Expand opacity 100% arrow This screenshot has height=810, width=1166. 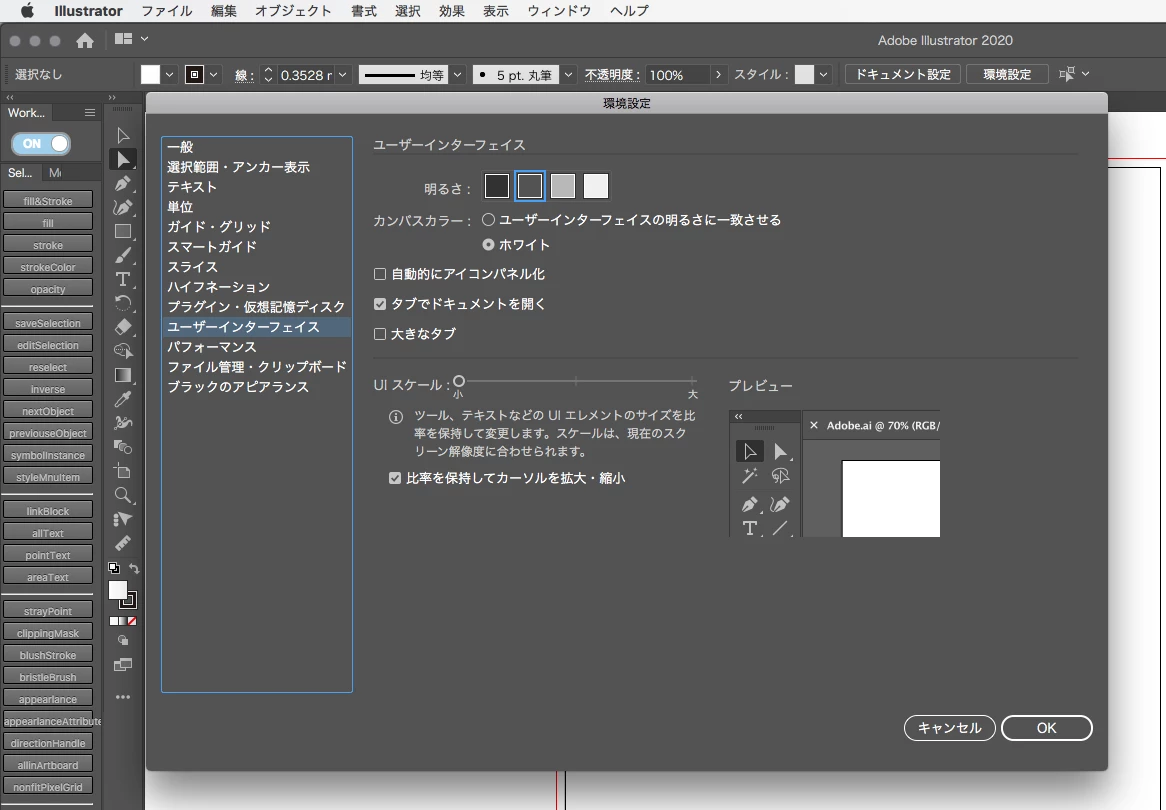point(718,74)
